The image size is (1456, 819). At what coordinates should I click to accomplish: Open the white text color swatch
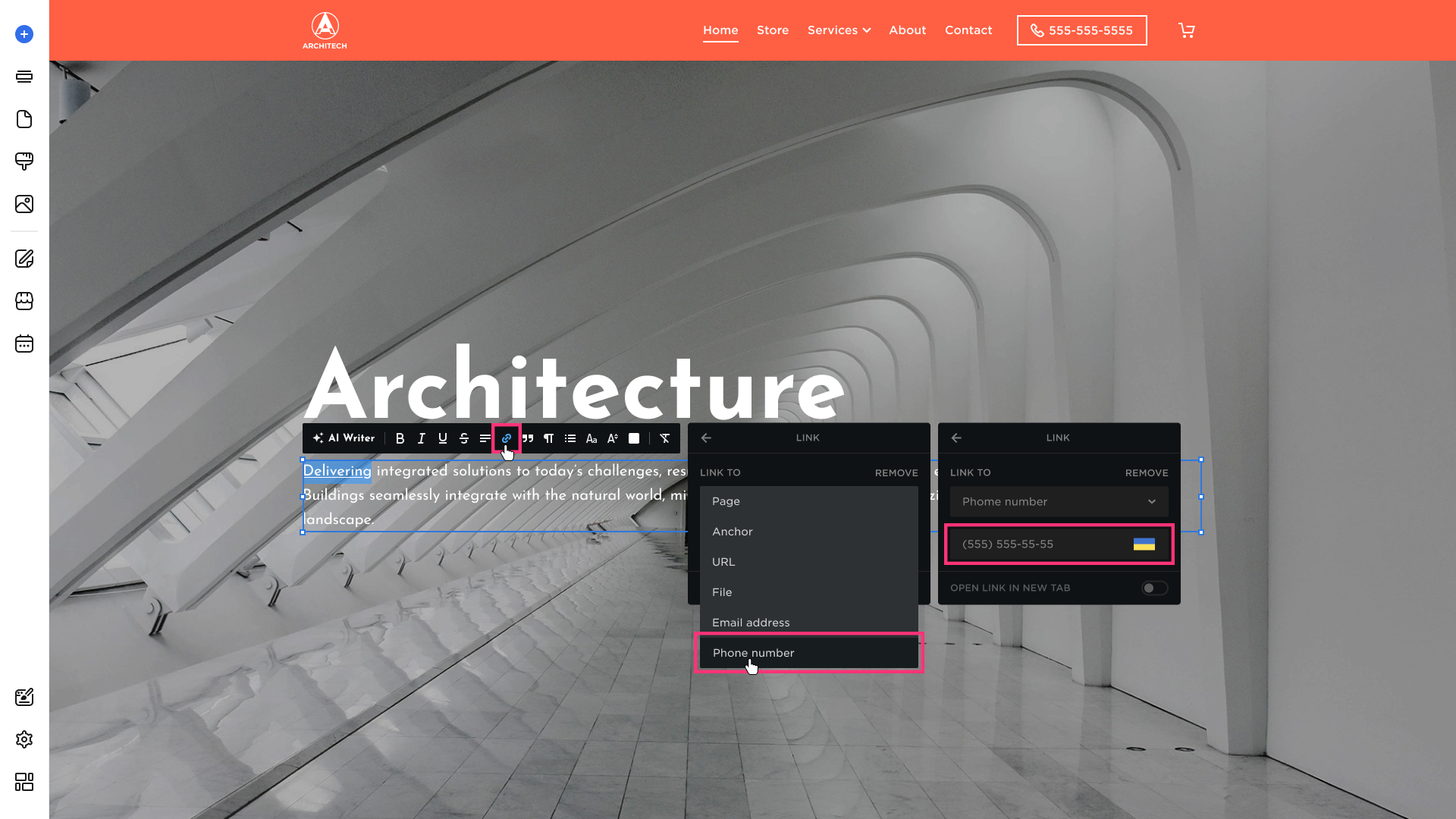[634, 438]
